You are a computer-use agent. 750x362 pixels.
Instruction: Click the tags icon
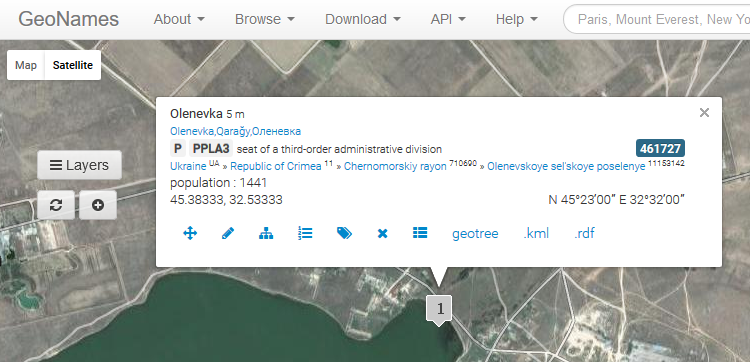pyautogui.click(x=344, y=233)
